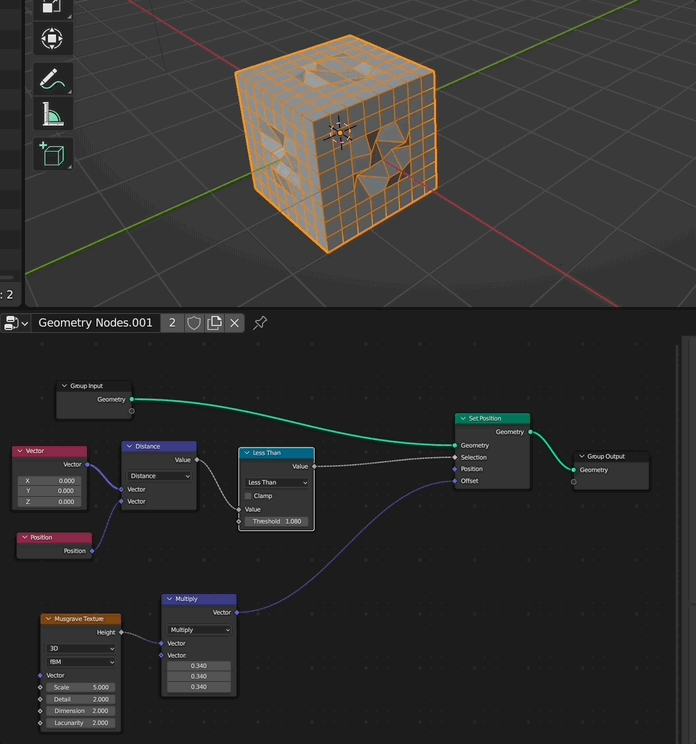696x744 pixels.
Task: Click the user count 2 button
Action: [172, 323]
